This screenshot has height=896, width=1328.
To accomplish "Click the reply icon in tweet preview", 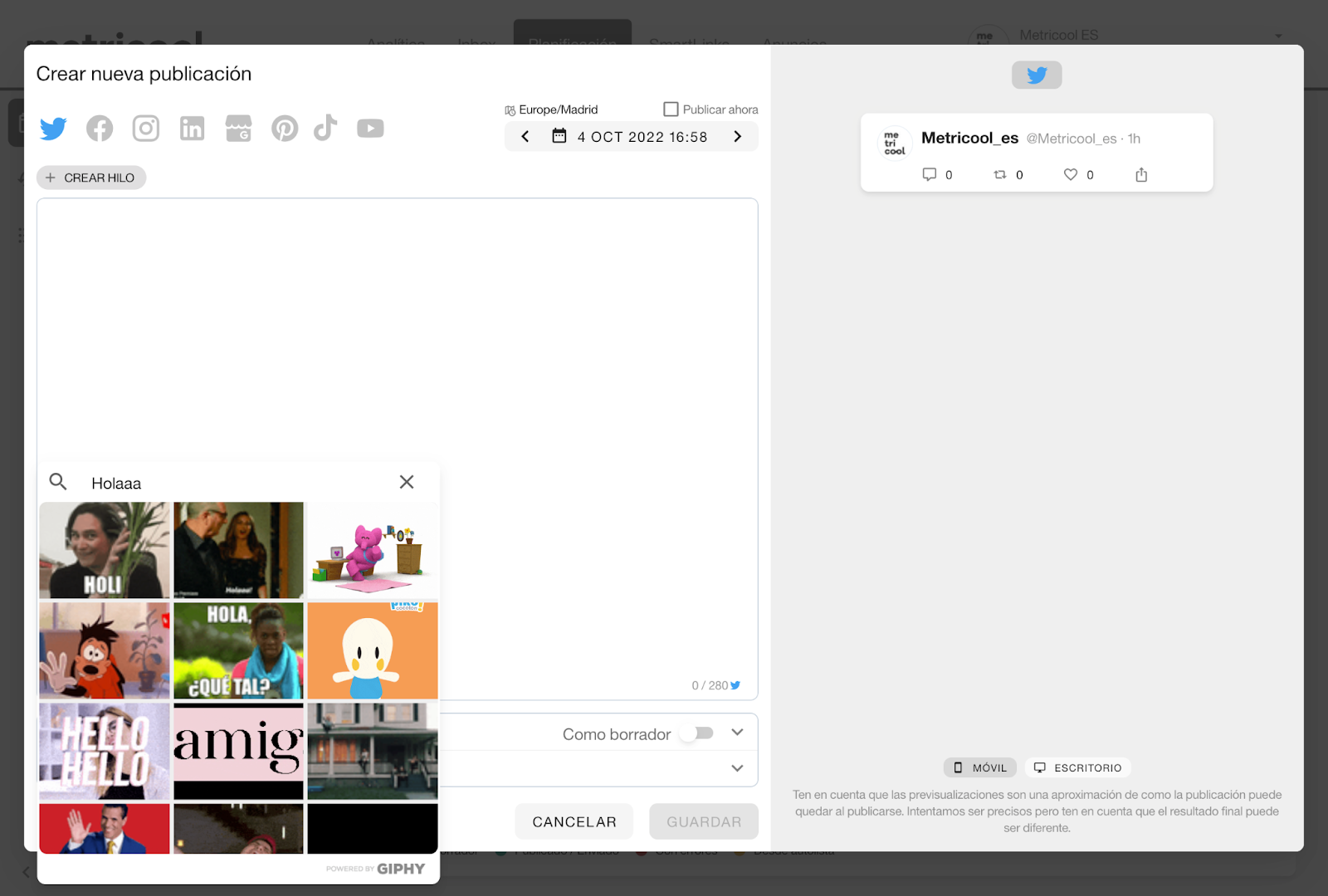I will click(930, 174).
